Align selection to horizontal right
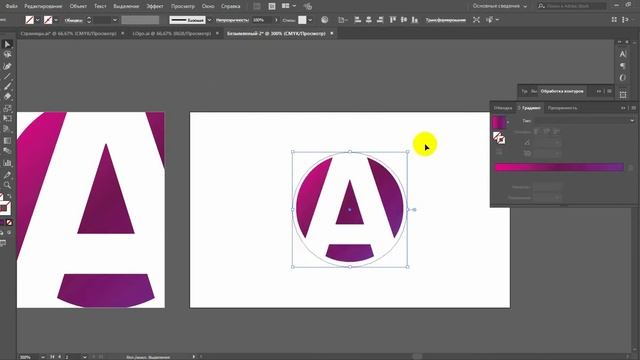This screenshot has width=640, height=360. [x=380, y=20]
